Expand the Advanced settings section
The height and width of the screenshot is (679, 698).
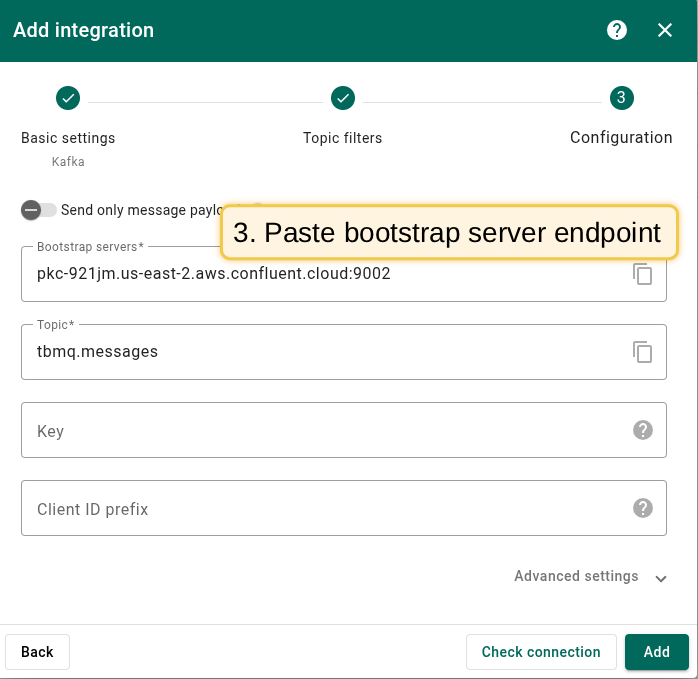tap(576, 576)
